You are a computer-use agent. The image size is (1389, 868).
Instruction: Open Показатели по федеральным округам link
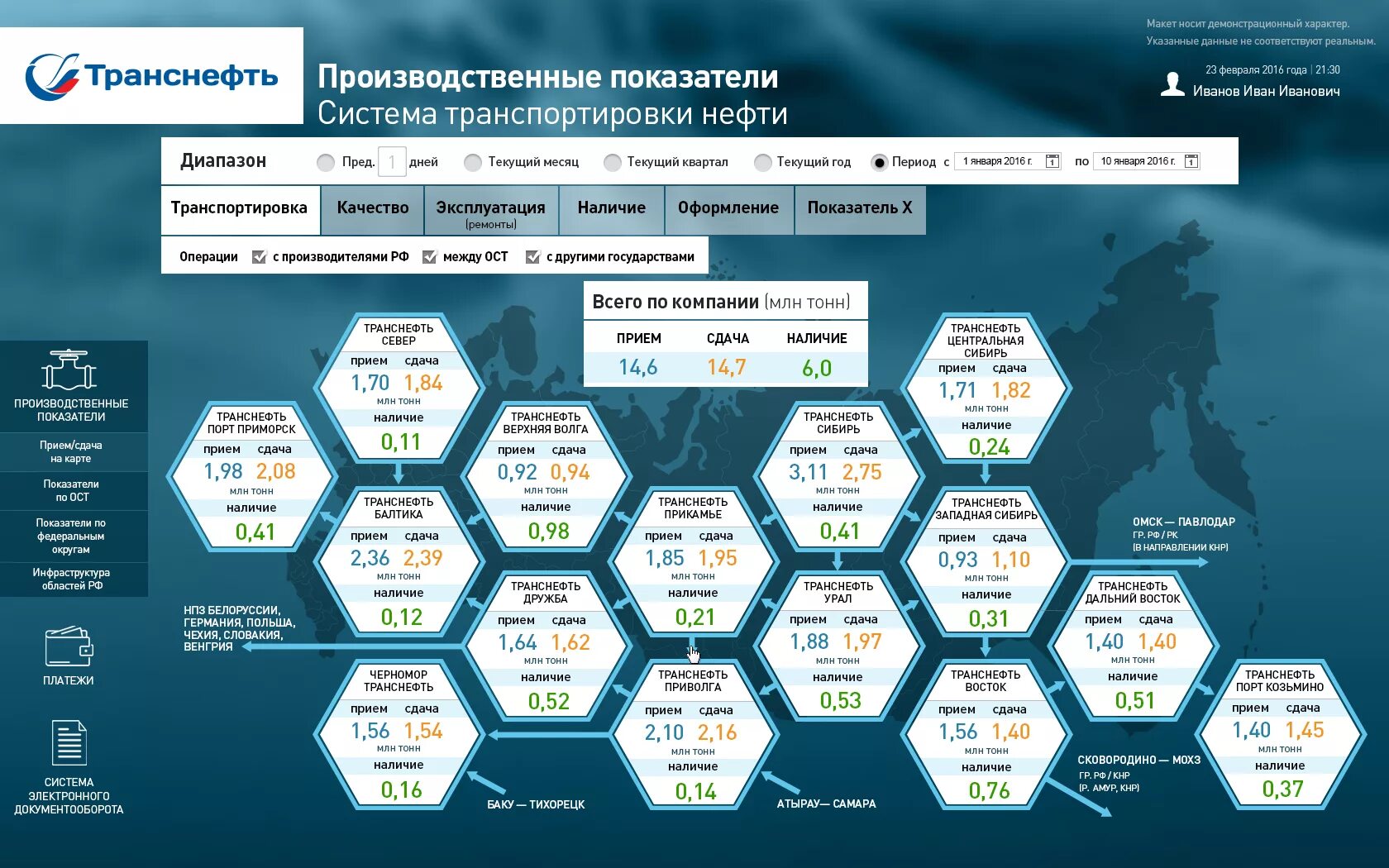[71, 536]
